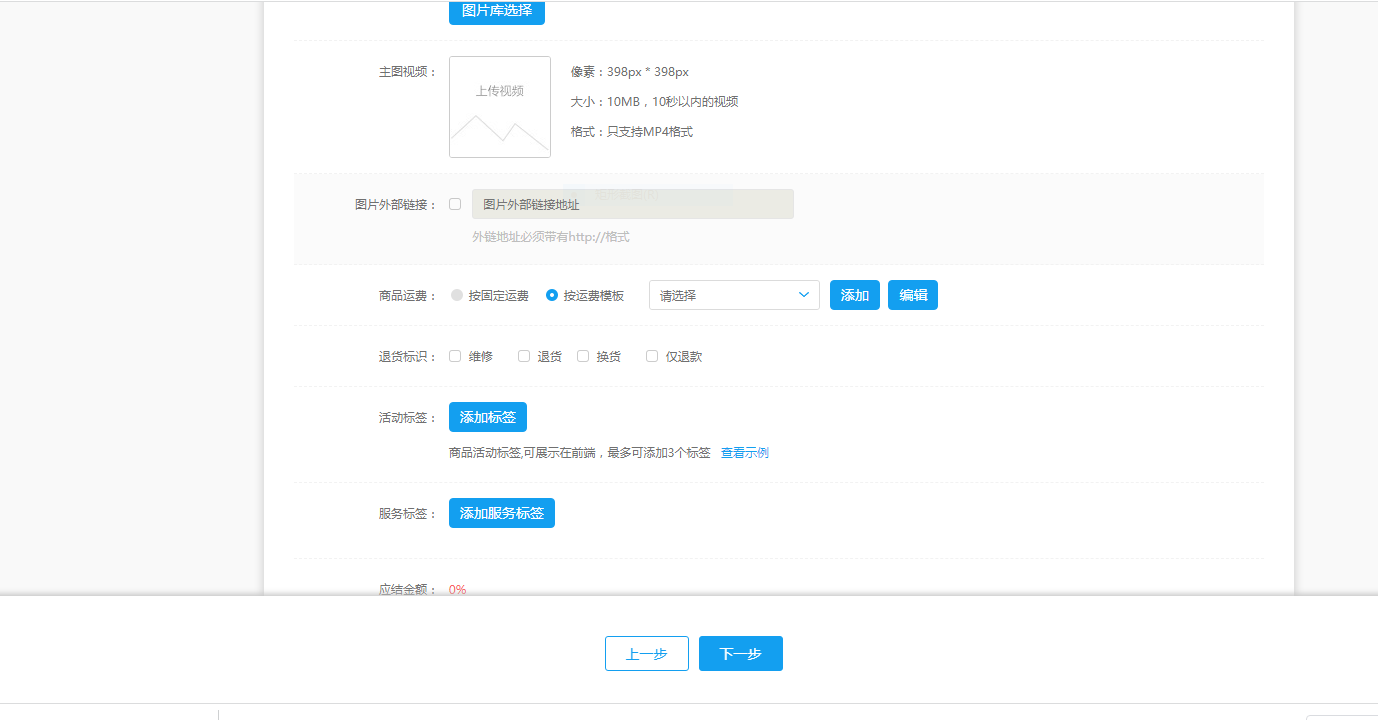Click the mountain placeholder icon in video upload box

(499, 130)
